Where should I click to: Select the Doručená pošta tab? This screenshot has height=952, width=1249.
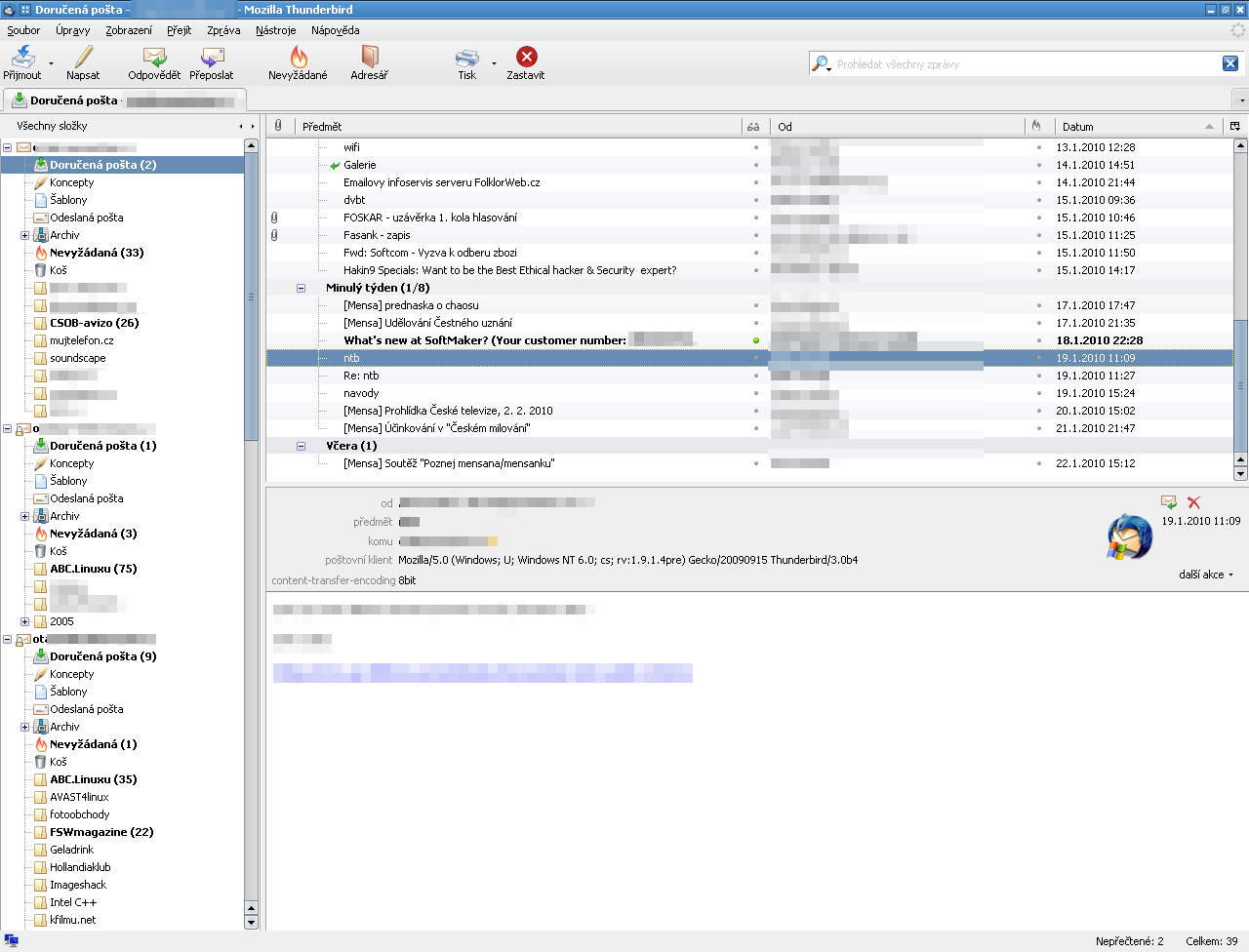[125, 100]
